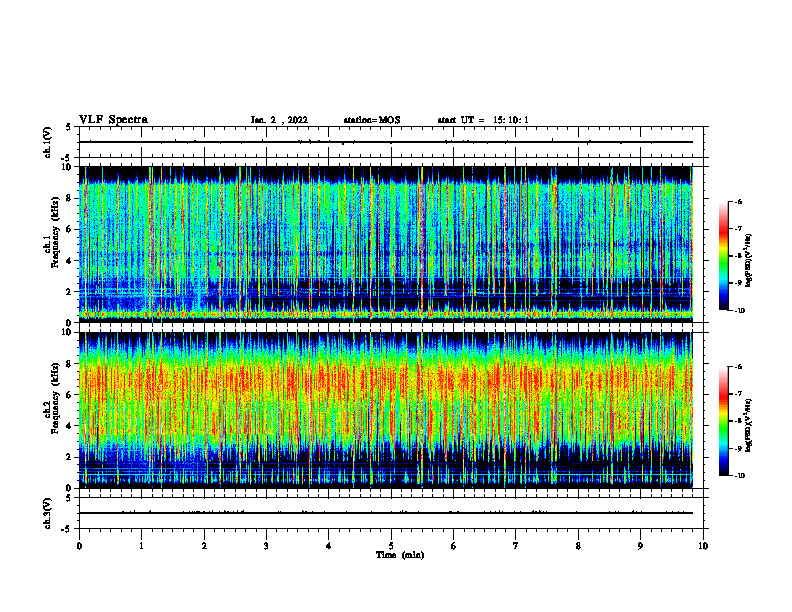Click ch.1 frequency axis tick label "6"
The height and width of the screenshot is (612, 792).
click(69, 229)
